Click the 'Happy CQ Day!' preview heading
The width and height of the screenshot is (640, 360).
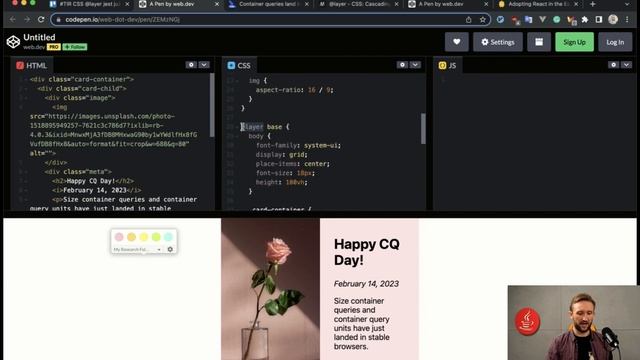pyautogui.click(x=367, y=252)
